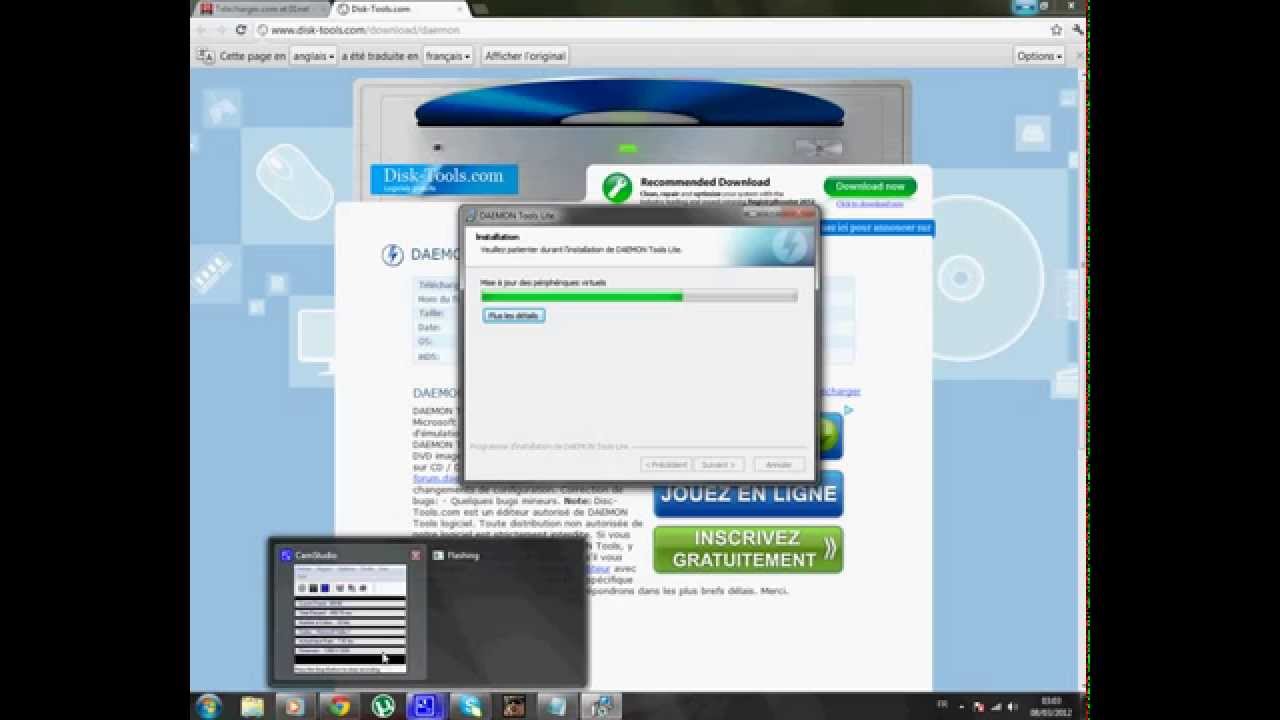Click the Chrome address bar URL field
This screenshot has height=720, width=1280.
[x=650, y=30]
